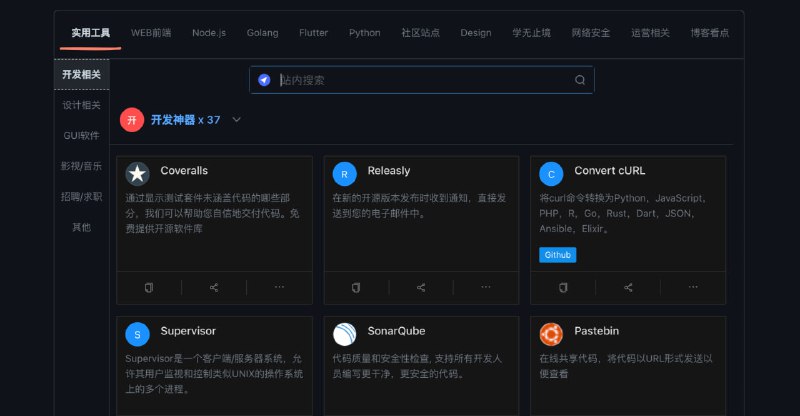
Task: Click the Supervisor S avatar icon
Action: pyautogui.click(x=137, y=334)
